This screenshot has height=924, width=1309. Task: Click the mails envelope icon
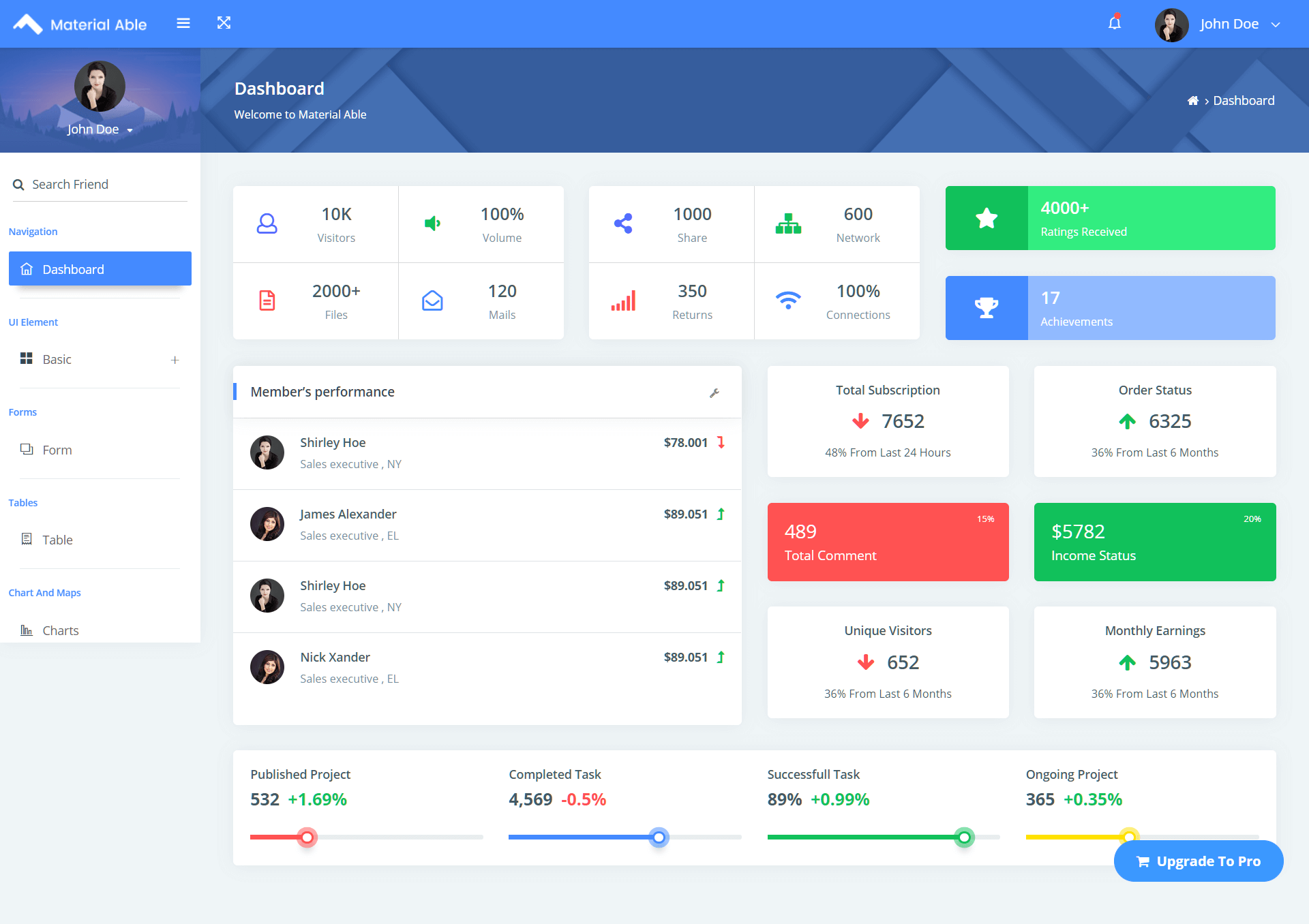(432, 300)
